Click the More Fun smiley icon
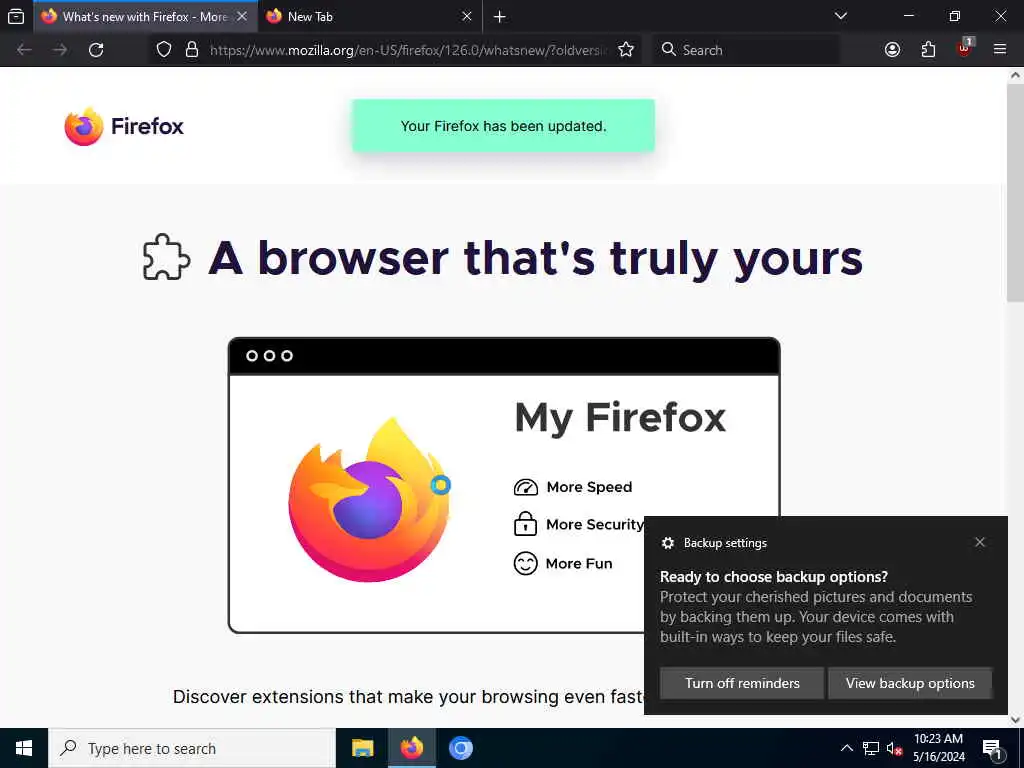 525,563
